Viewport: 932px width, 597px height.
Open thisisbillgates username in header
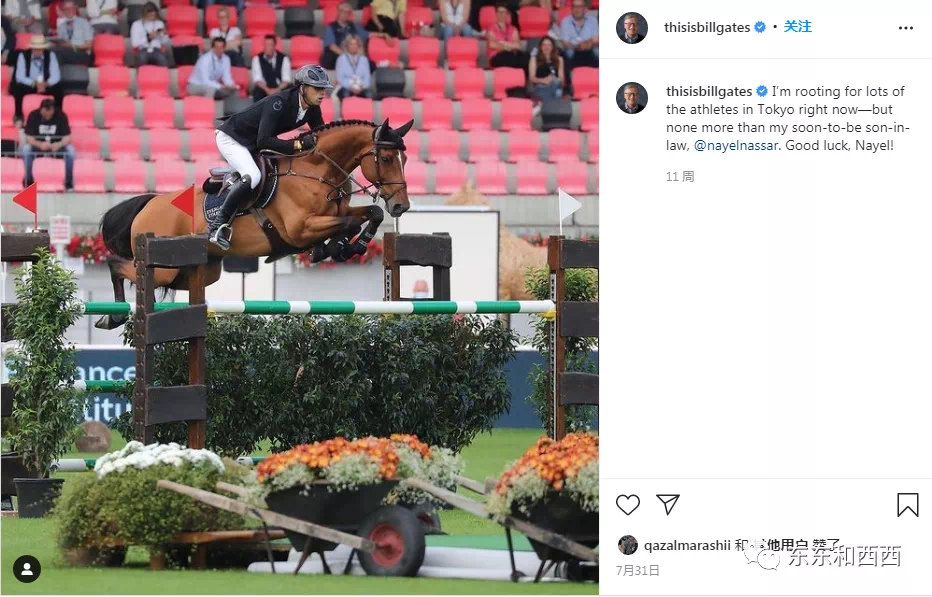point(707,27)
